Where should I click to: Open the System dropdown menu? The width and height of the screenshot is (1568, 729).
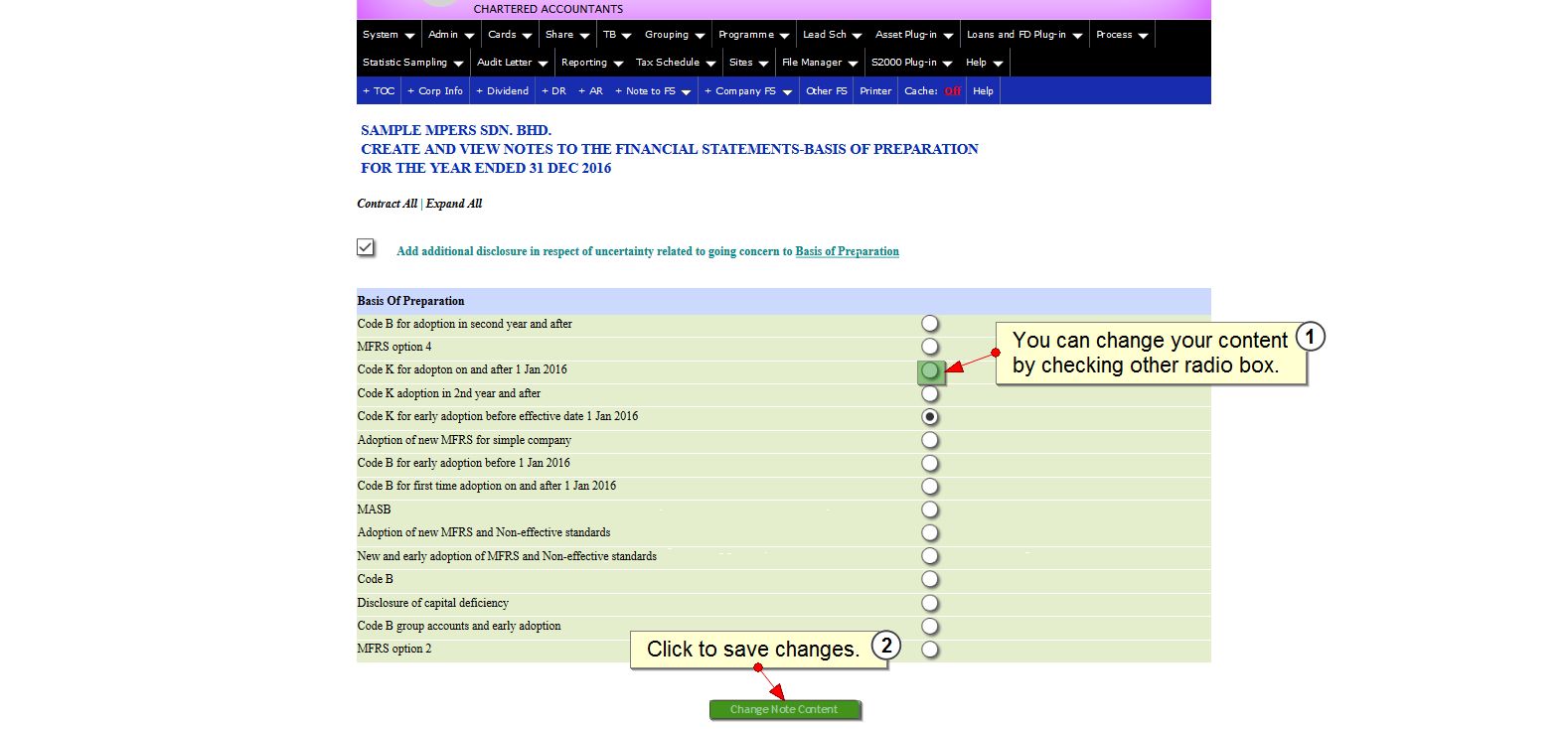pyautogui.click(x=388, y=35)
